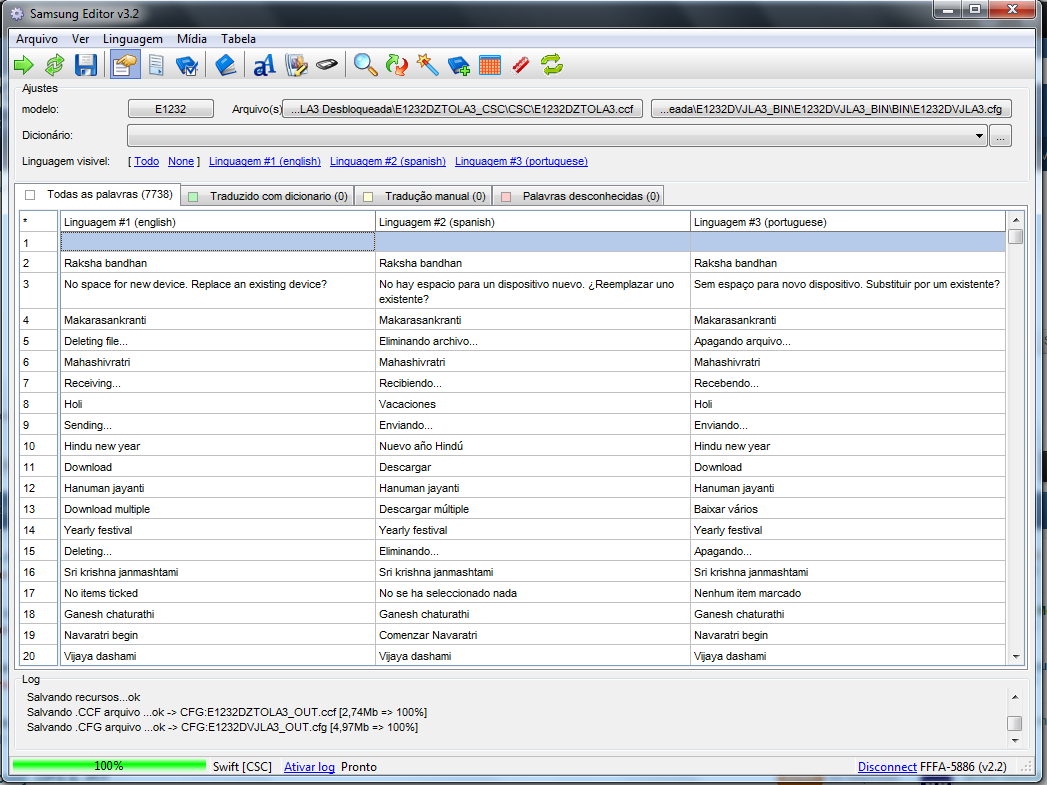Click the Log panel scroll up arrow
This screenshot has height=785, width=1047.
[1014, 697]
